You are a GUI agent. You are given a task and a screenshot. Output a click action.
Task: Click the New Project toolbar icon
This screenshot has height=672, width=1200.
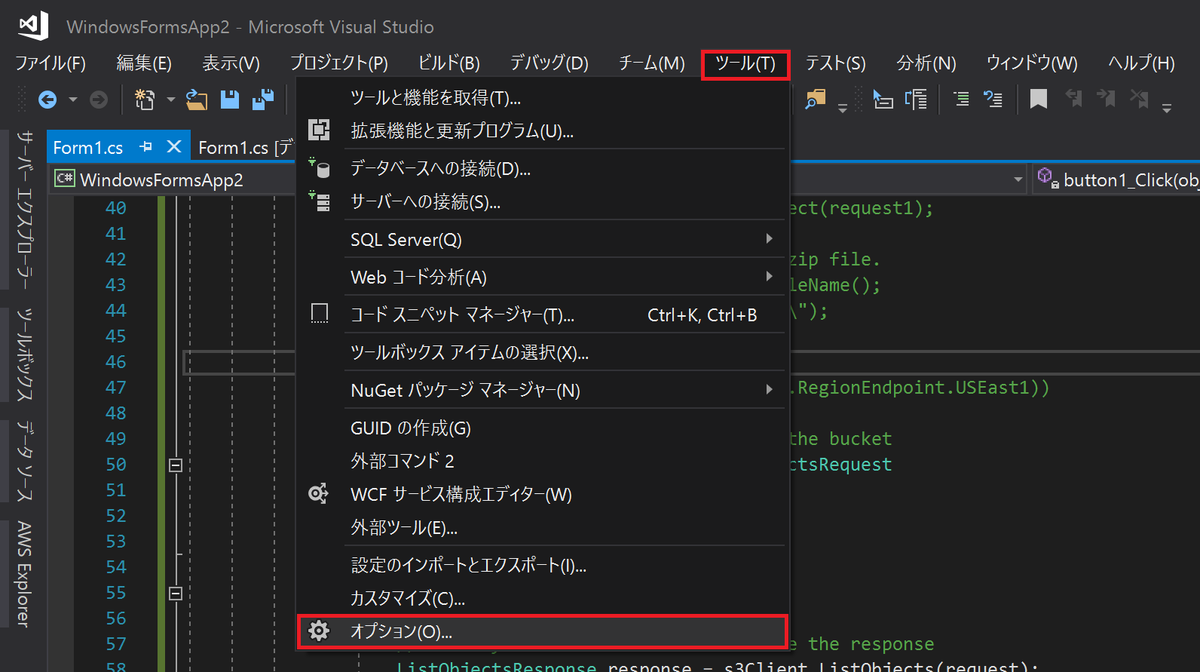coord(146,99)
